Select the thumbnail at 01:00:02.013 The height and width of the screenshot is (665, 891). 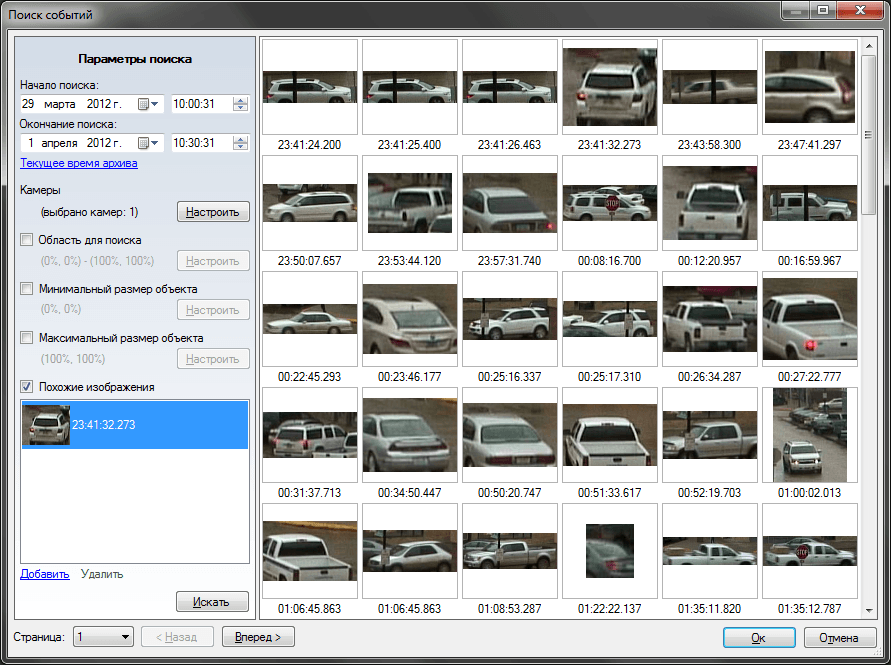pyautogui.click(x=810, y=436)
